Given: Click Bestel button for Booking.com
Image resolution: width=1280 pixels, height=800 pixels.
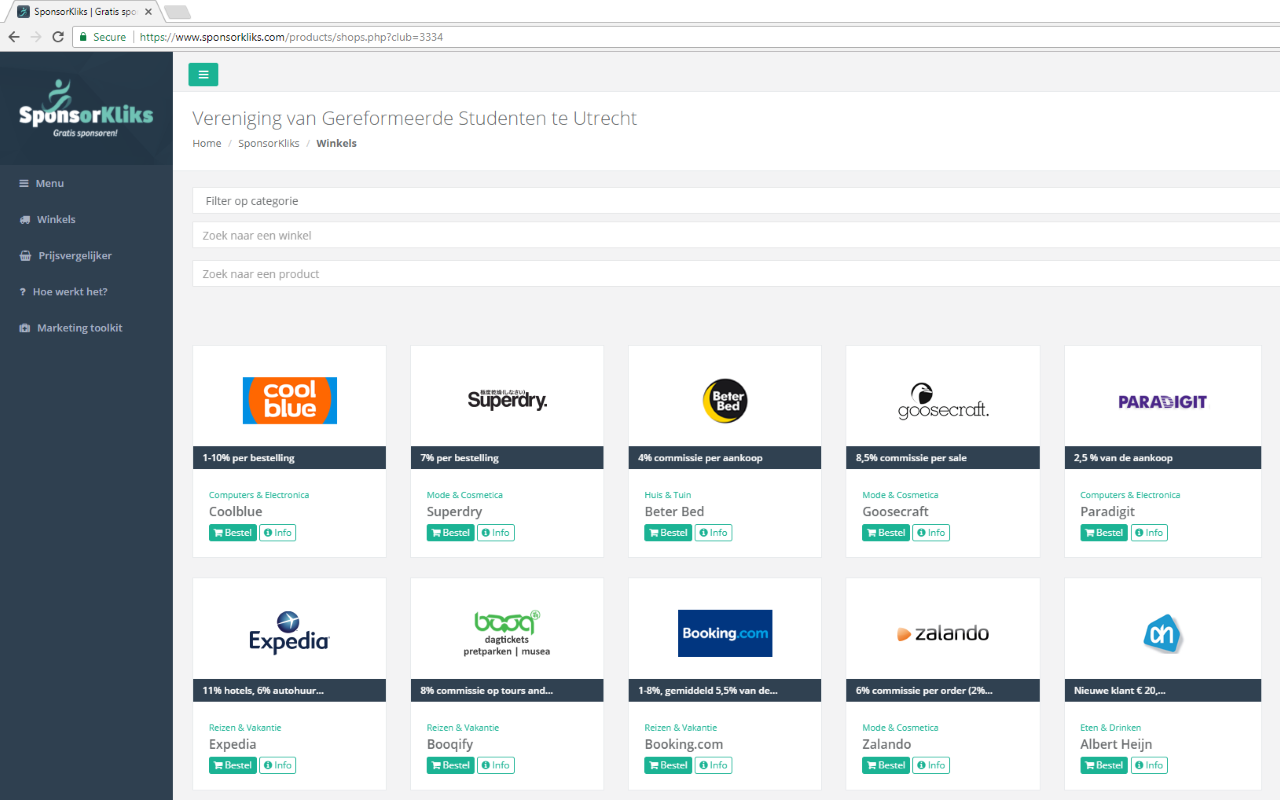Looking at the screenshot, I should [x=668, y=765].
